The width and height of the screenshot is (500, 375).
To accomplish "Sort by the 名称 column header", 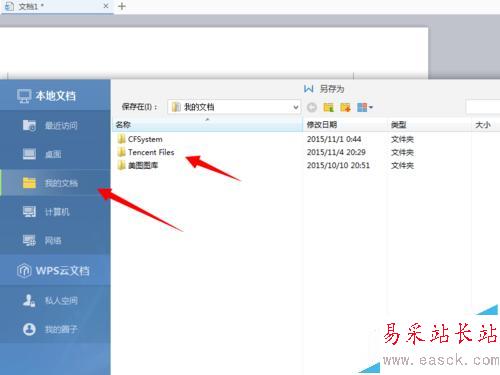I will 207,125.
